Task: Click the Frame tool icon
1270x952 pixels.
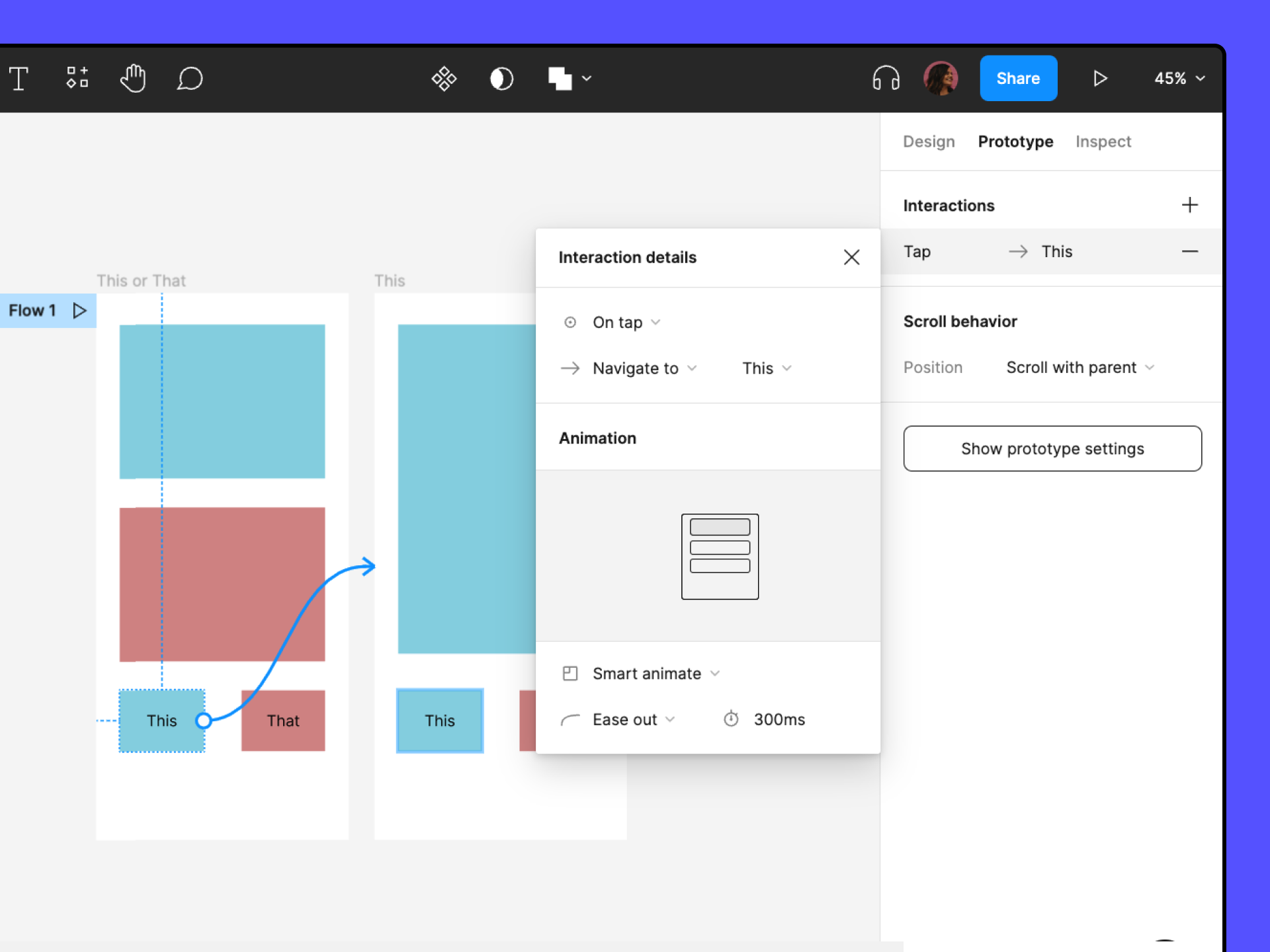Action: [x=78, y=78]
